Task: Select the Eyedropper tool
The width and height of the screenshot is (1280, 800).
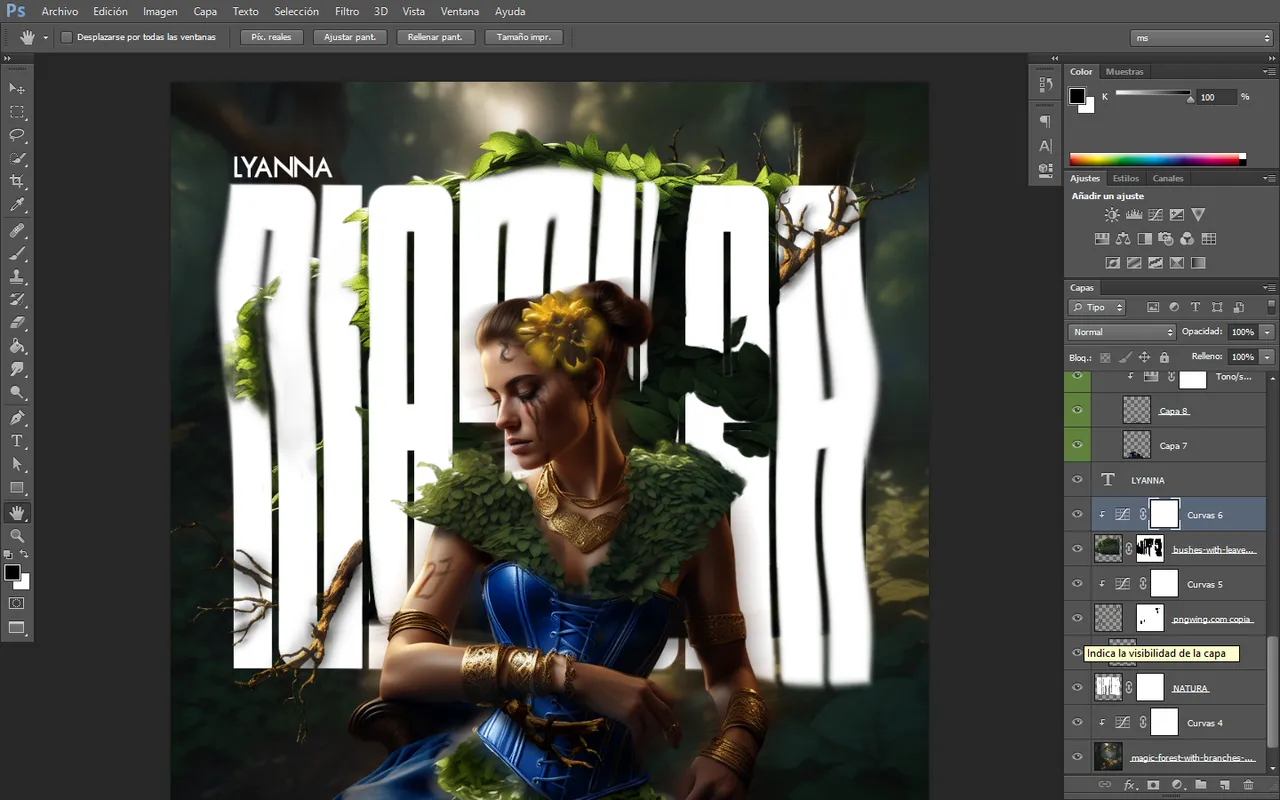Action: (x=17, y=205)
